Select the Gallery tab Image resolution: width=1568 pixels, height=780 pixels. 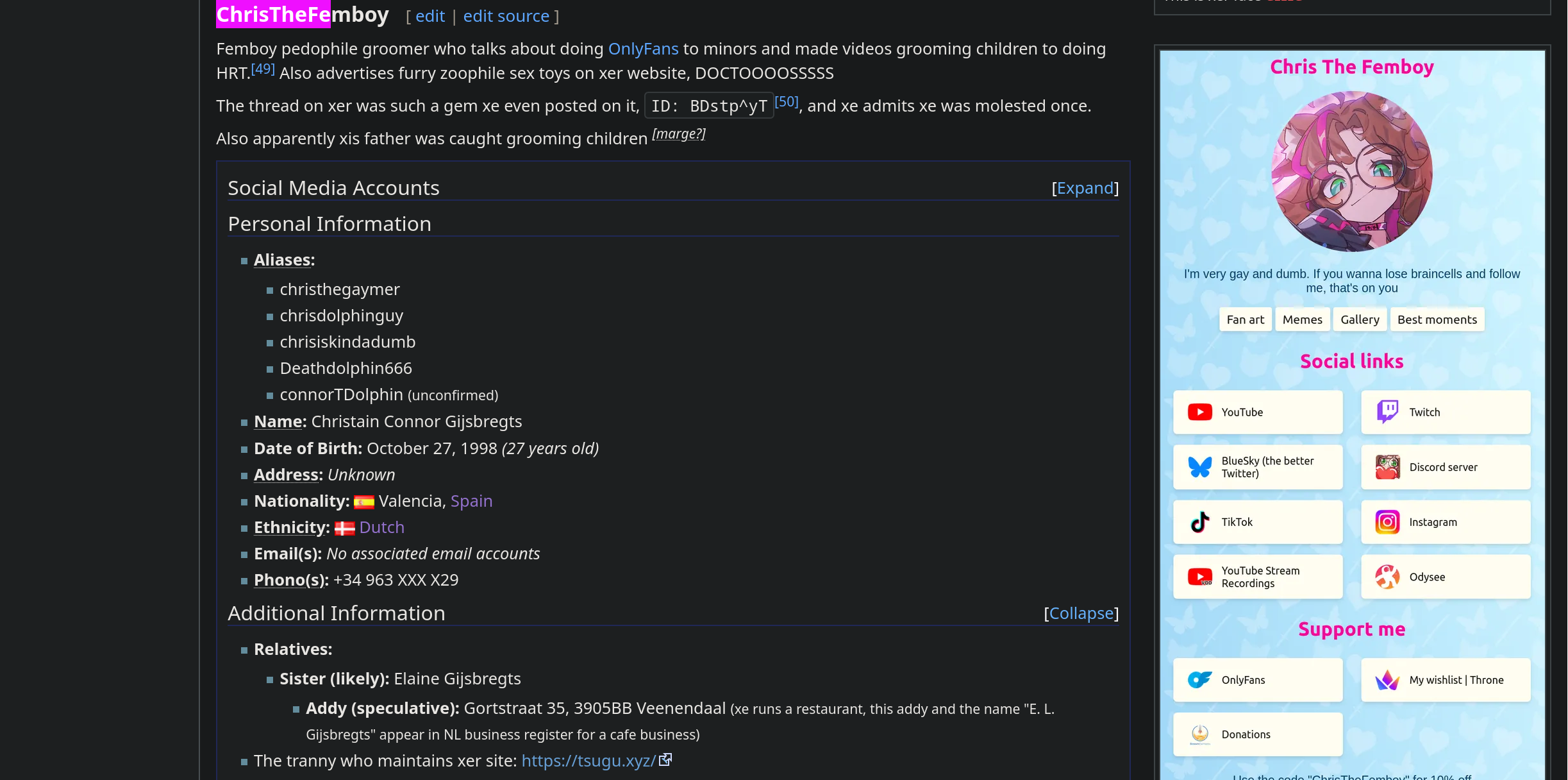pos(1360,319)
